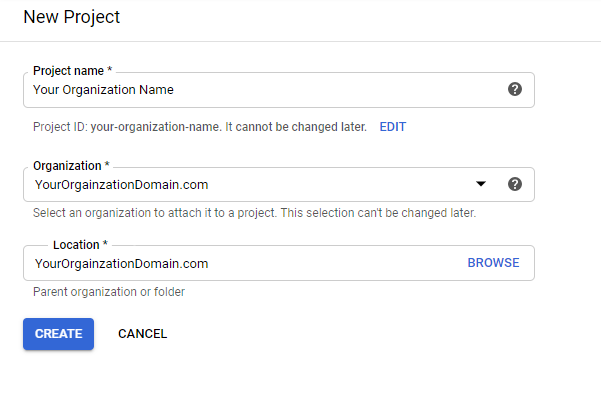The image size is (601, 393).
Task: Click the Project name help icon
Action: [515, 89]
